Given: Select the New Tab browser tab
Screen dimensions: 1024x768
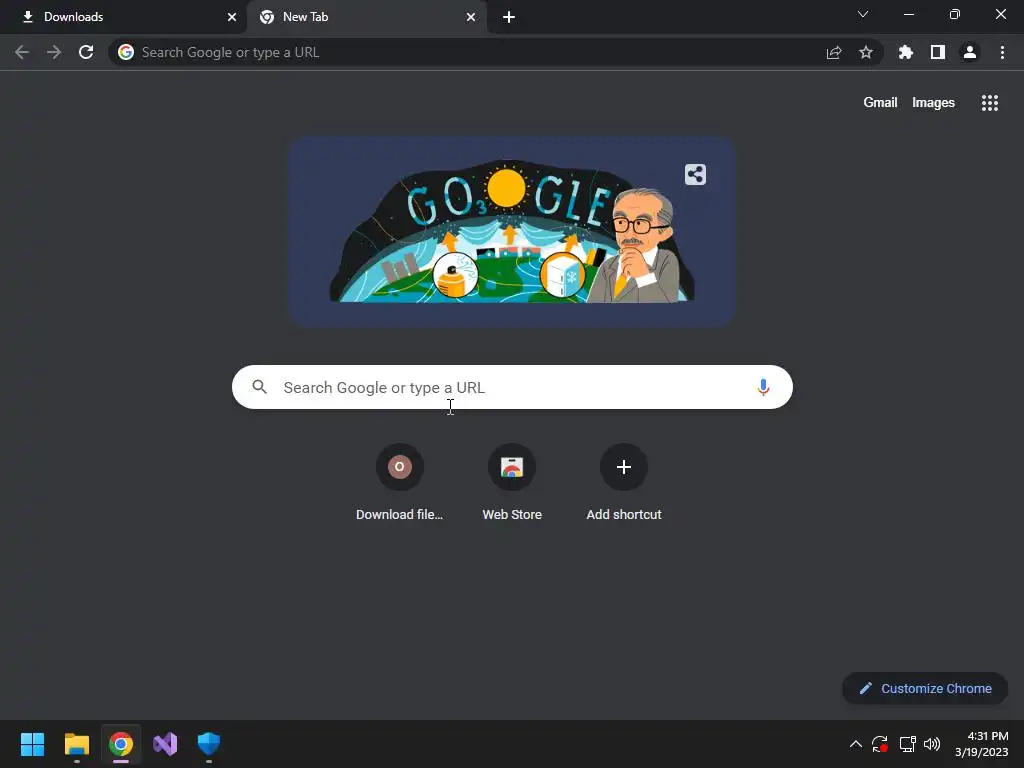Looking at the screenshot, I should click(366, 17).
